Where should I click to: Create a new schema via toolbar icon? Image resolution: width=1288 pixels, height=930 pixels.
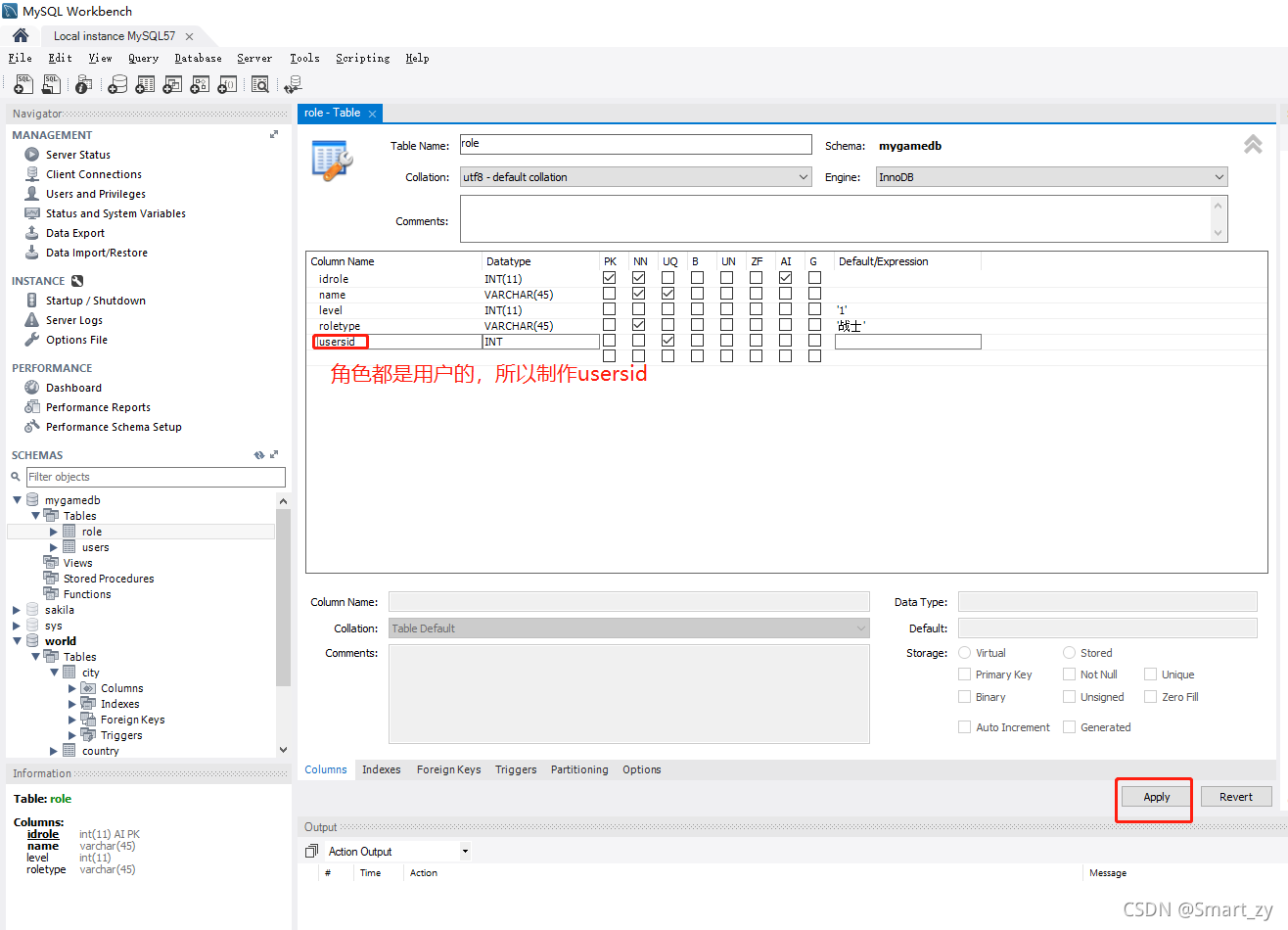coord(117,85)
